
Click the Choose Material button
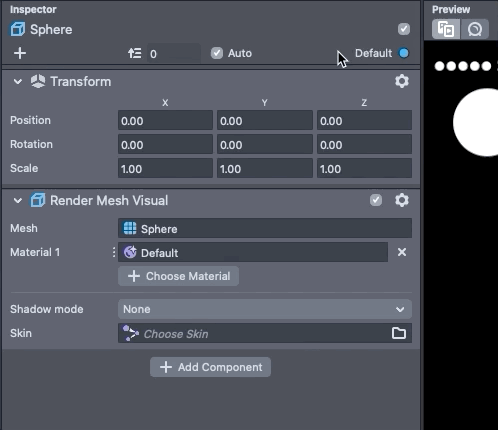pos(178,276)
